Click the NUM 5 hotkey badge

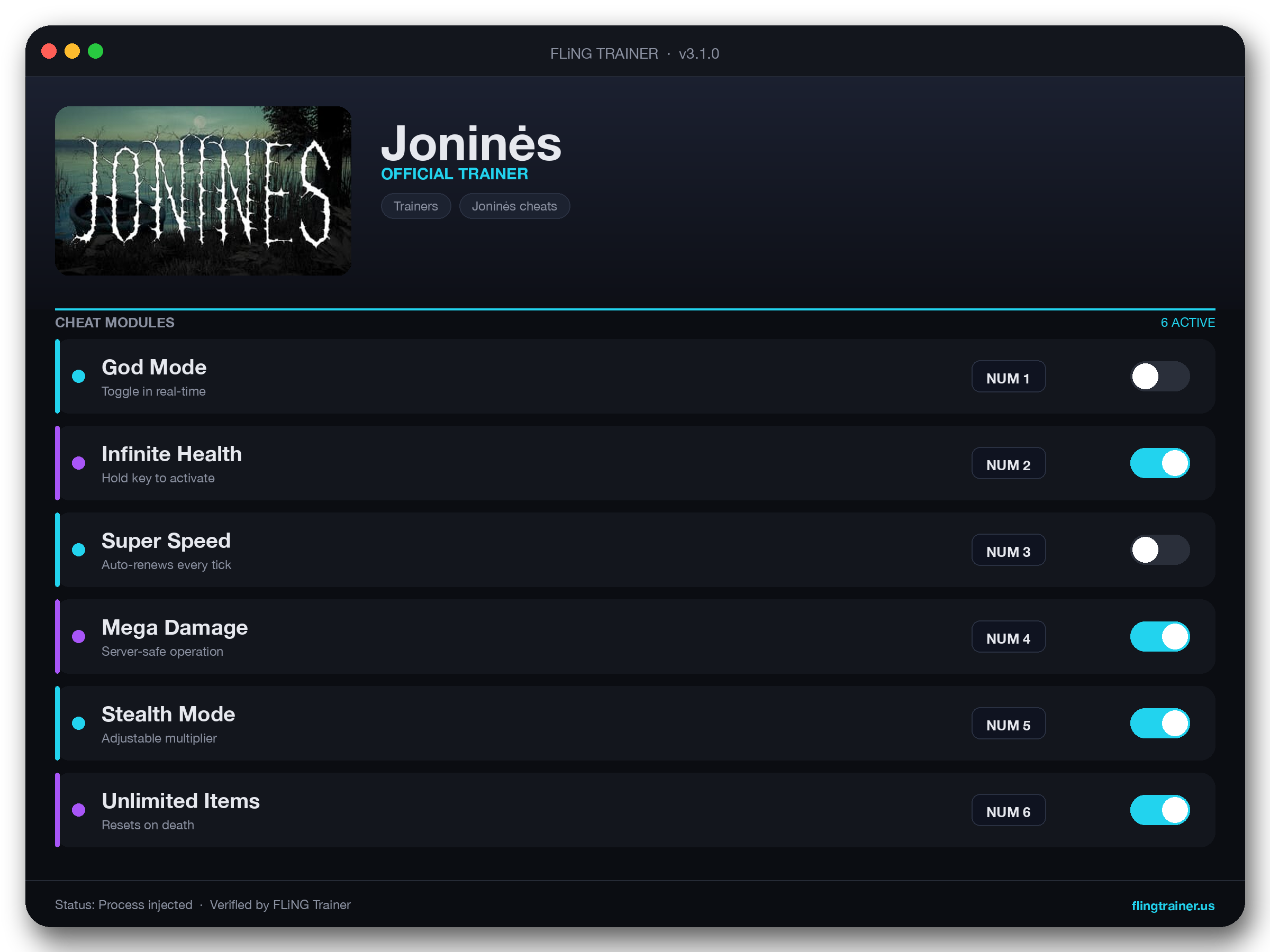(x=1008, y=723)
